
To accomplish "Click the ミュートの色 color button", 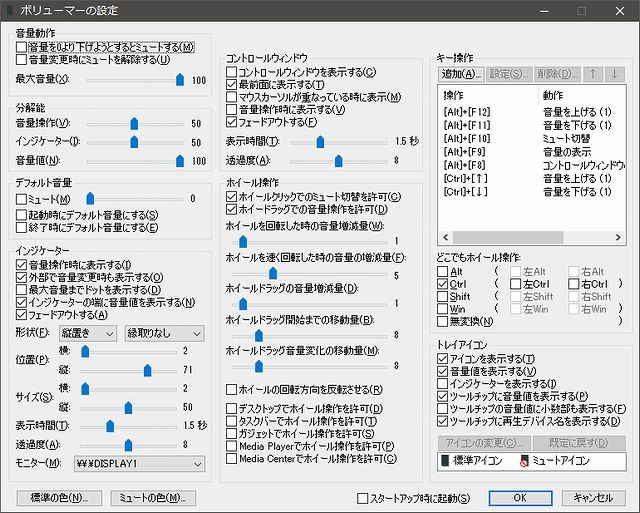I will 150,497.
